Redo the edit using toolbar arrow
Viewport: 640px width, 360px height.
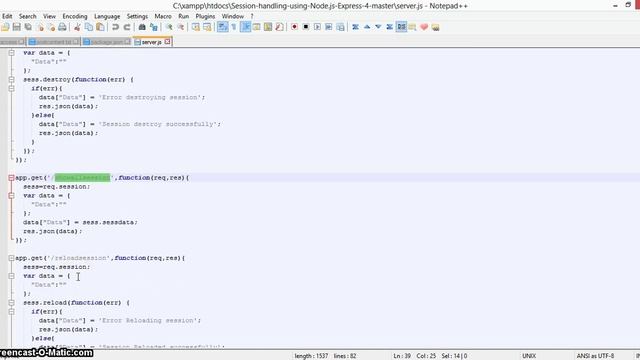tap(127, 27)
